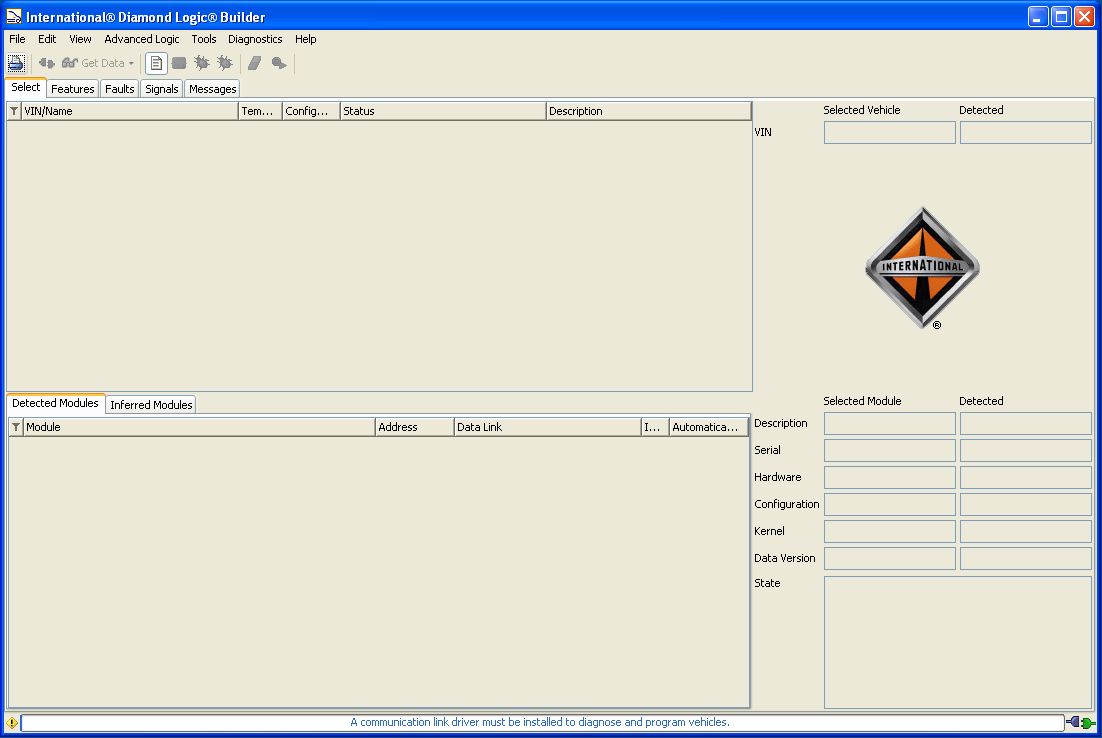
Task: Minimize the Diamond Logic Builder window
Action: 1038,16
